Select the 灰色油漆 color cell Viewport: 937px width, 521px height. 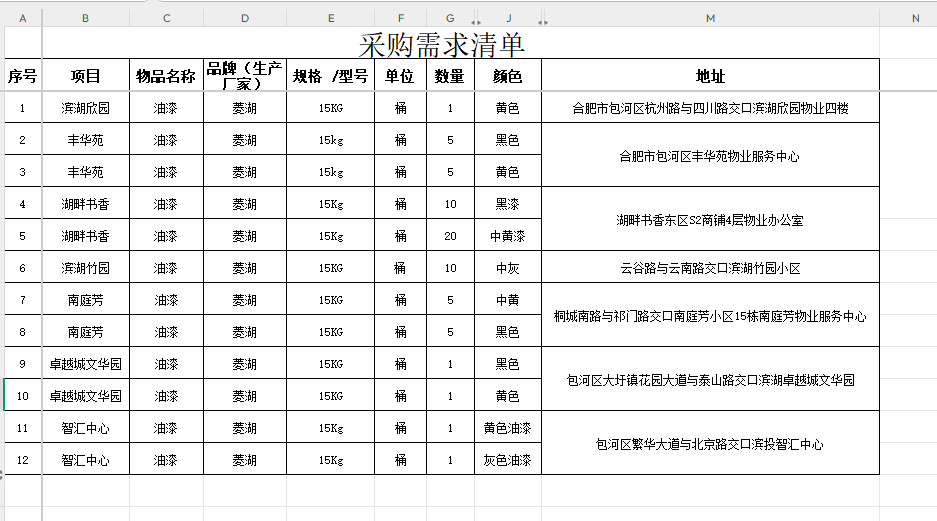[x=507, y=460]
